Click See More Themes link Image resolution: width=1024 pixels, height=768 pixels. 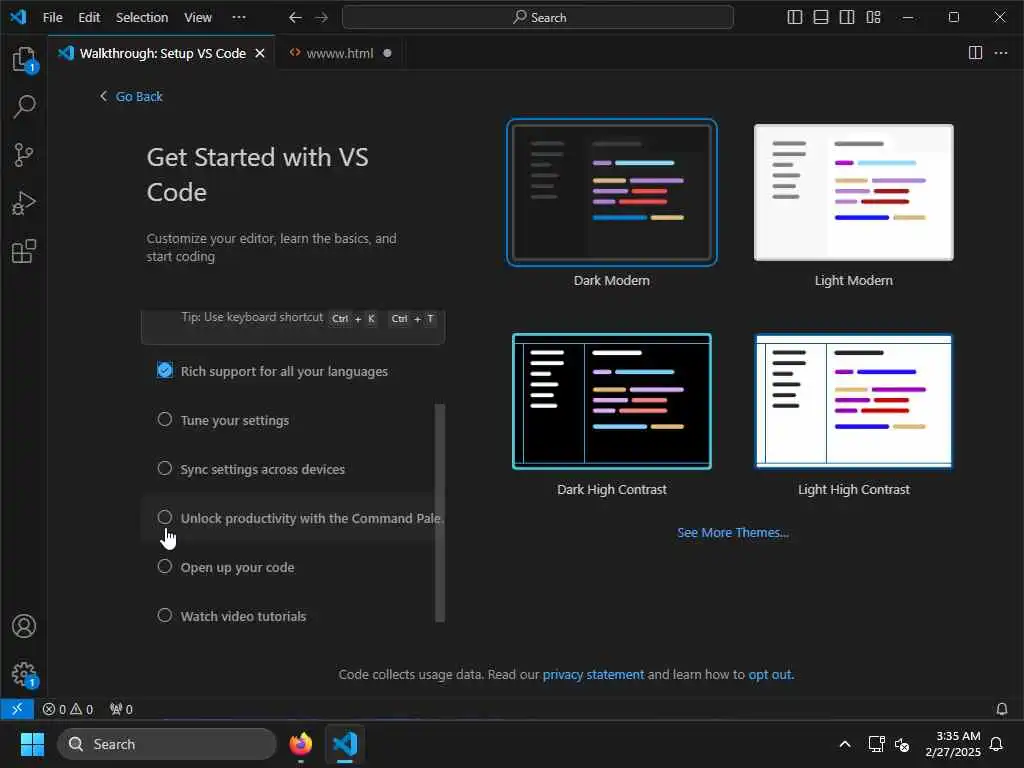[733, 532]
